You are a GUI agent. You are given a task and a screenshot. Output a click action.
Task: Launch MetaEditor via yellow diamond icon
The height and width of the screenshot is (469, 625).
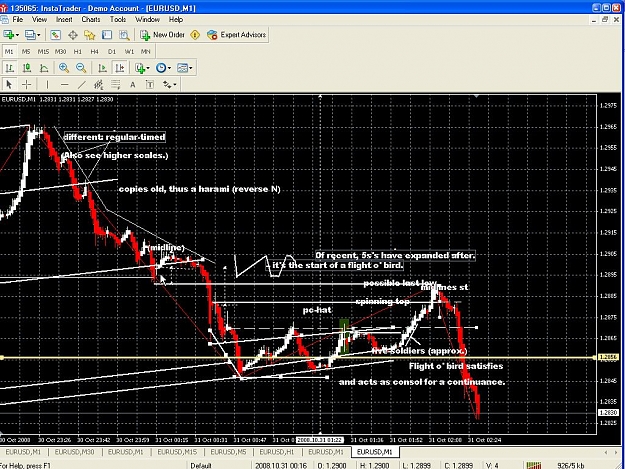[195, 35]
